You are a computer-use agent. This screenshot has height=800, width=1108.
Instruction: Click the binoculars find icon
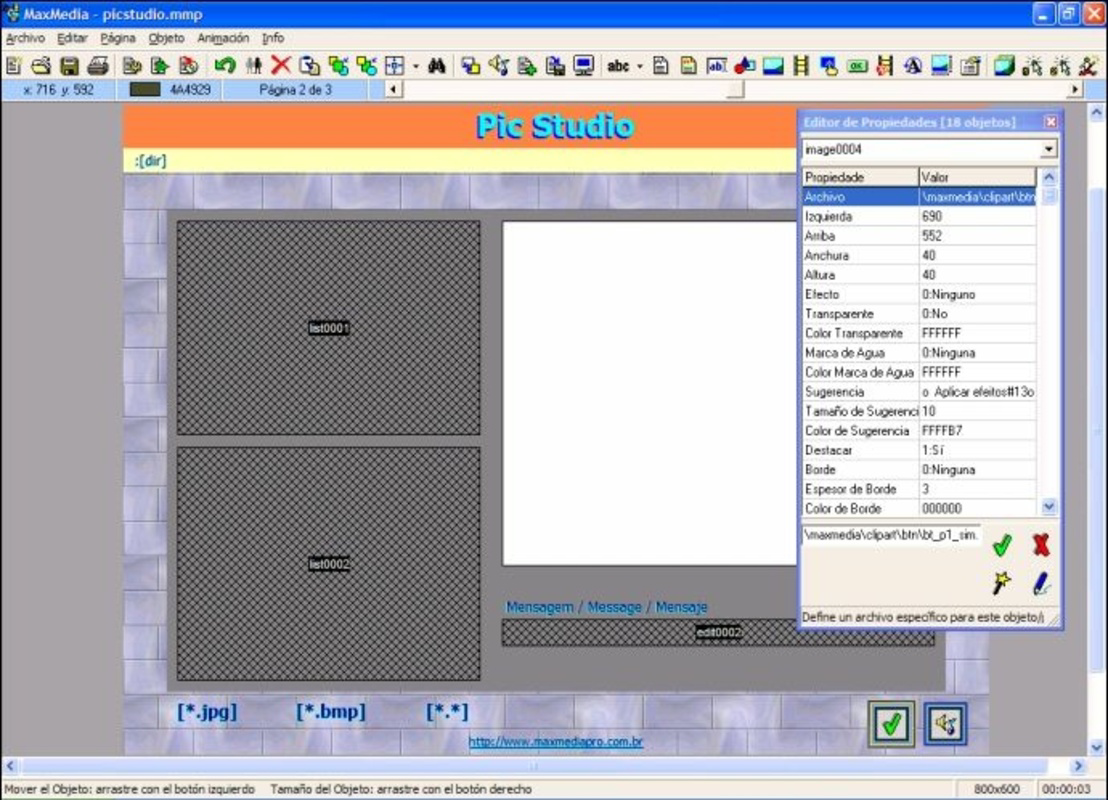437,66
